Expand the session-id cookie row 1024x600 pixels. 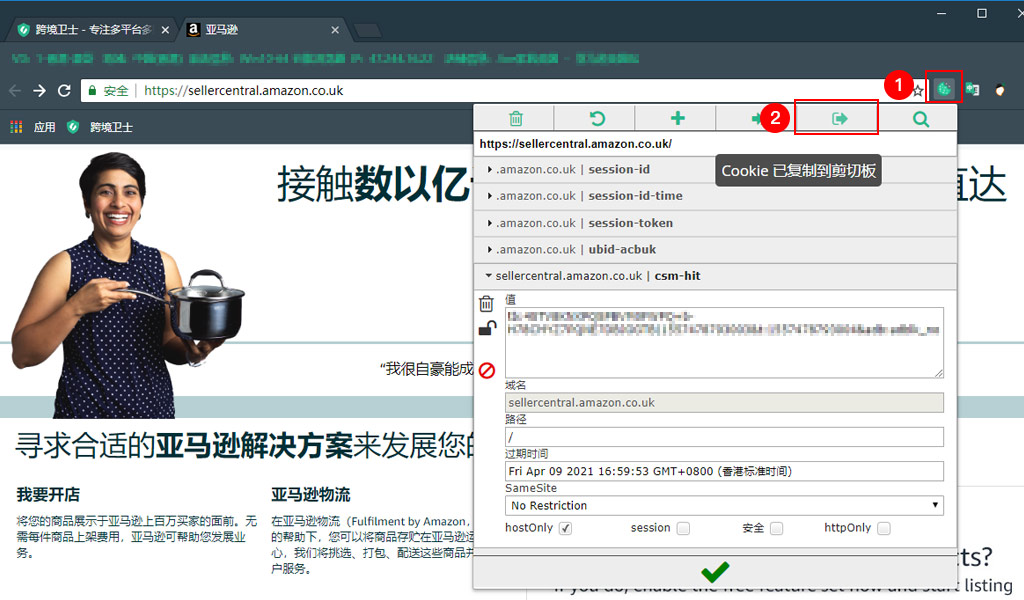point(715,170)
